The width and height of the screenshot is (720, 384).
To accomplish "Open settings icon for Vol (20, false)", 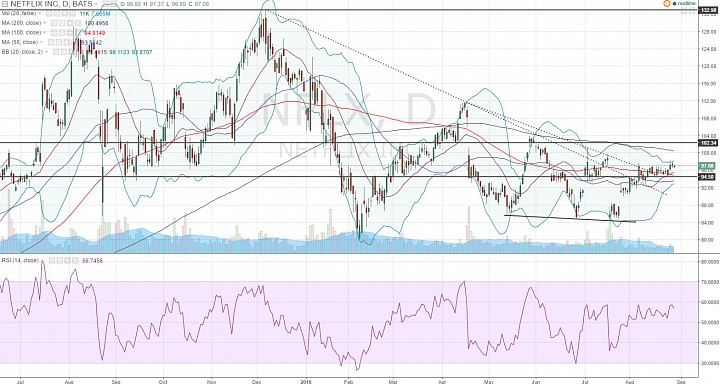I will click(x=57, y=13).
